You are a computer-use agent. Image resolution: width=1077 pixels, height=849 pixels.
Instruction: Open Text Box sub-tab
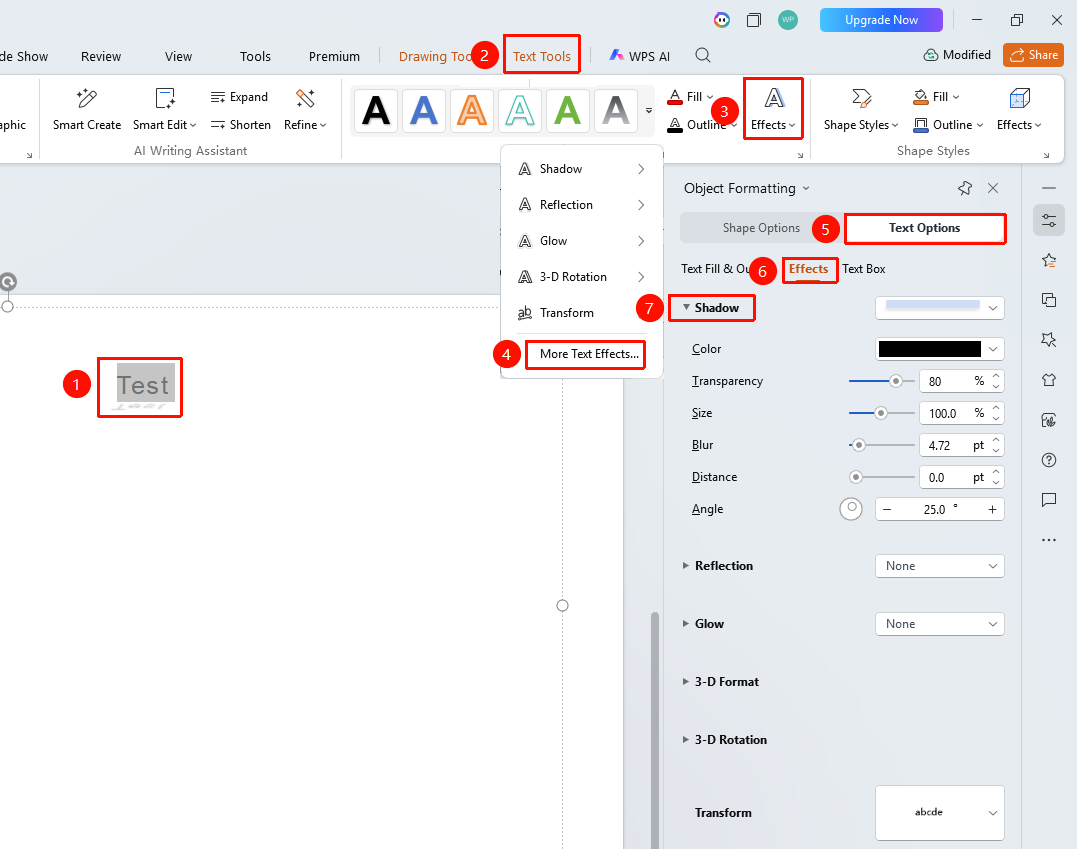(864, 269)
